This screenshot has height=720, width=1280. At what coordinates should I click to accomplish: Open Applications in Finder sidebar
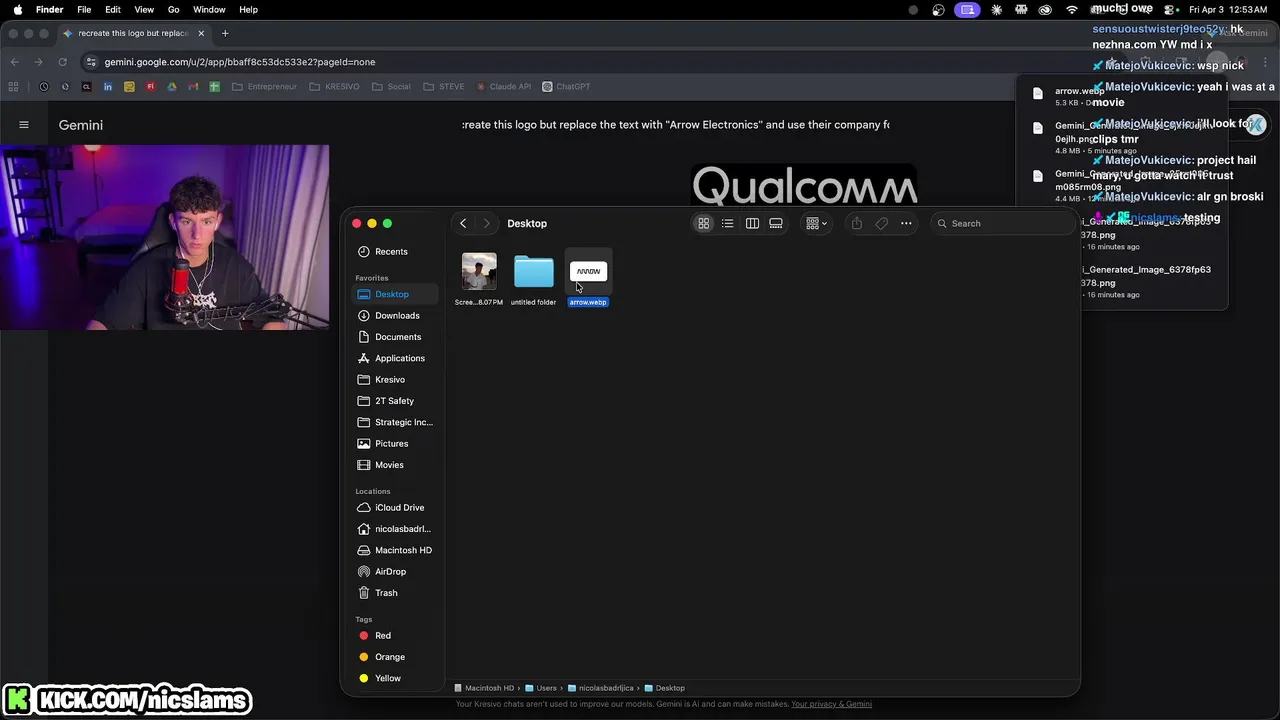(x=399, y=358)
